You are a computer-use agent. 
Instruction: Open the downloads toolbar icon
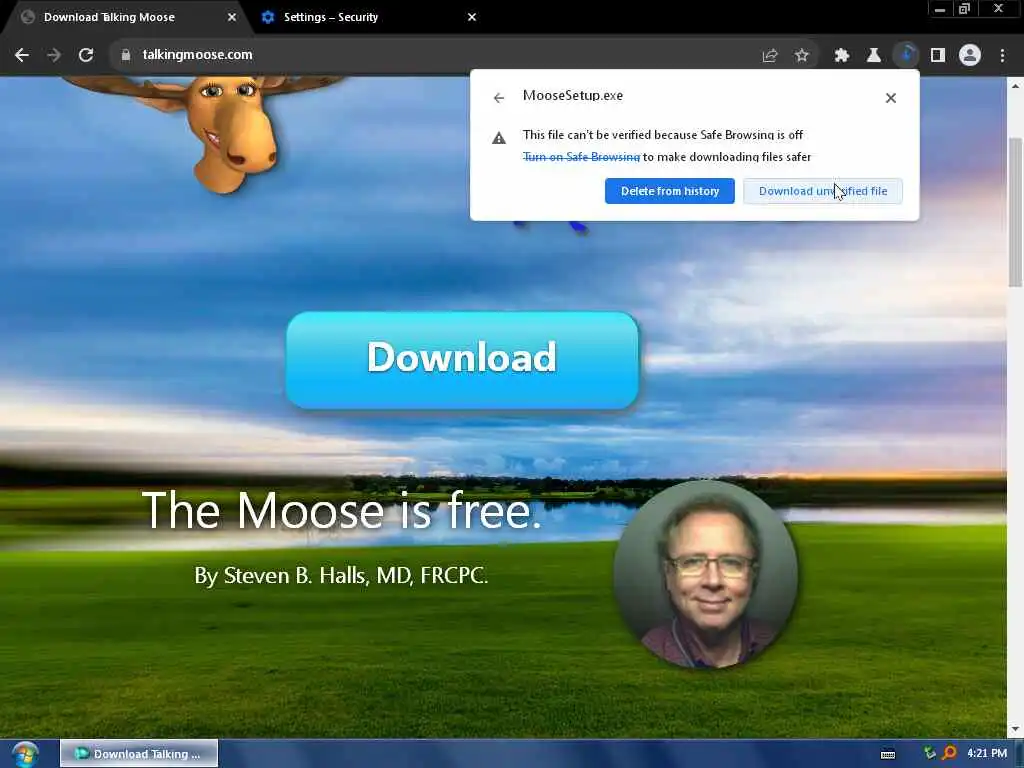click(x=906, y=56)
